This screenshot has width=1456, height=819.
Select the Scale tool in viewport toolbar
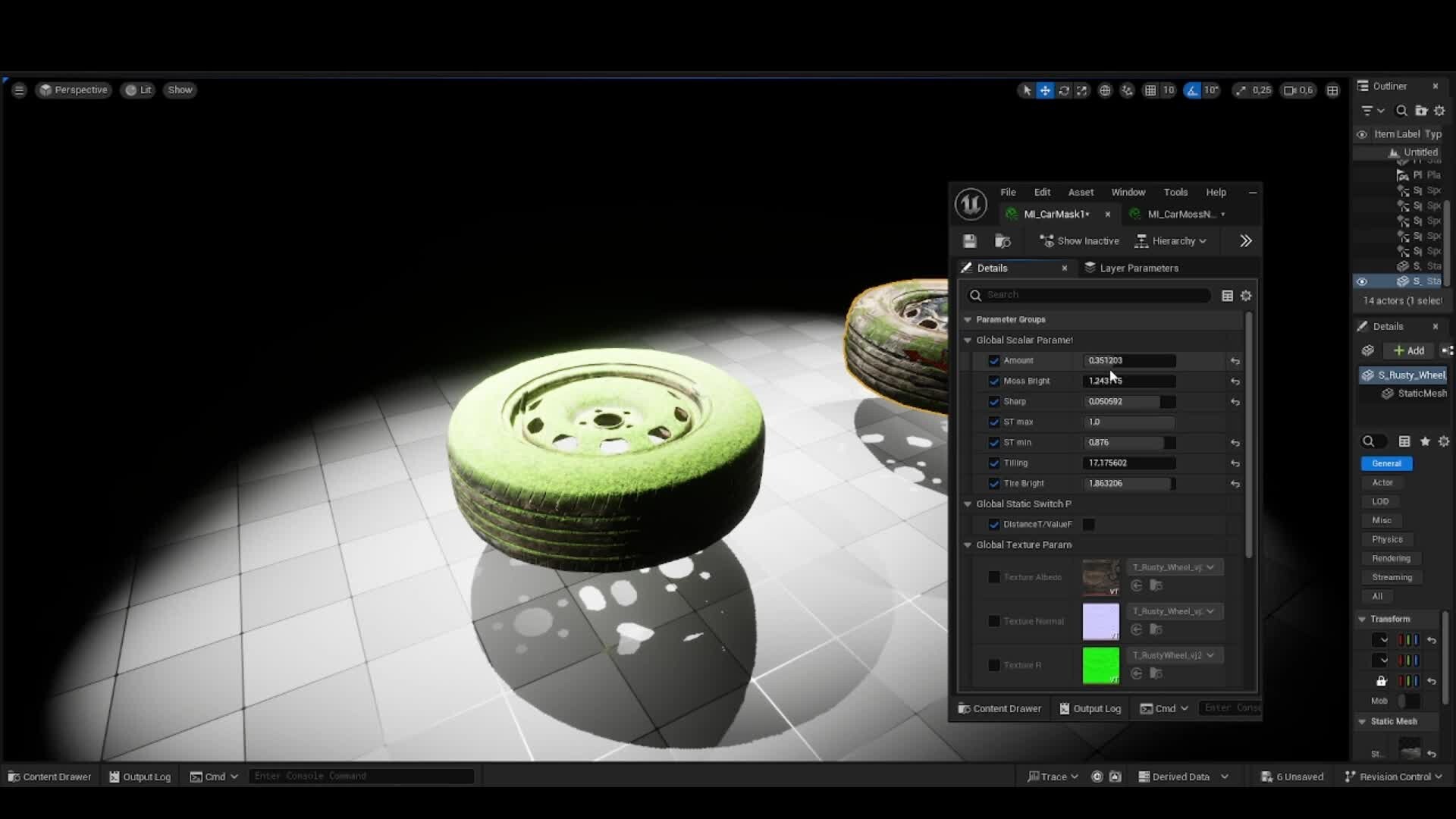pos(1083,89)
